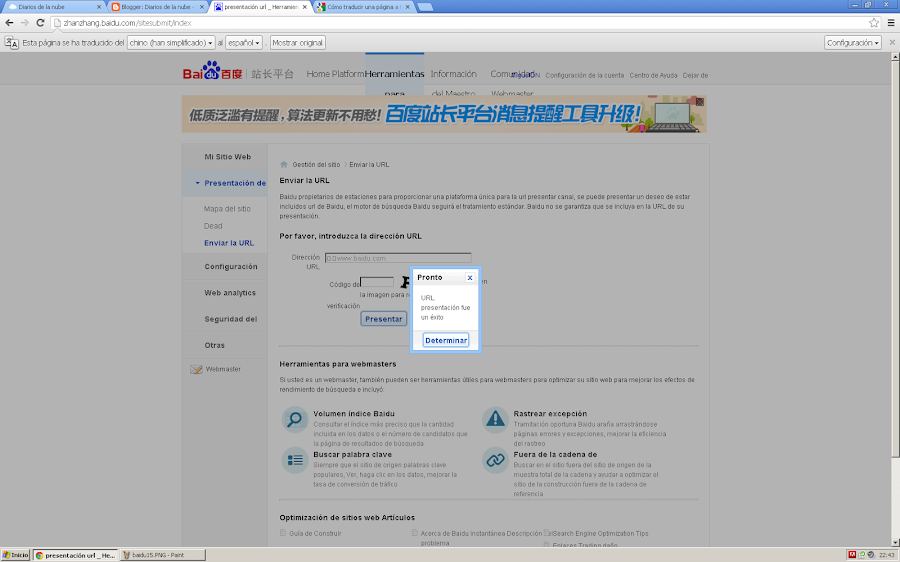
Task: Click the Presentar submit button
Action: pyautogui.click(x=383, y=319)
